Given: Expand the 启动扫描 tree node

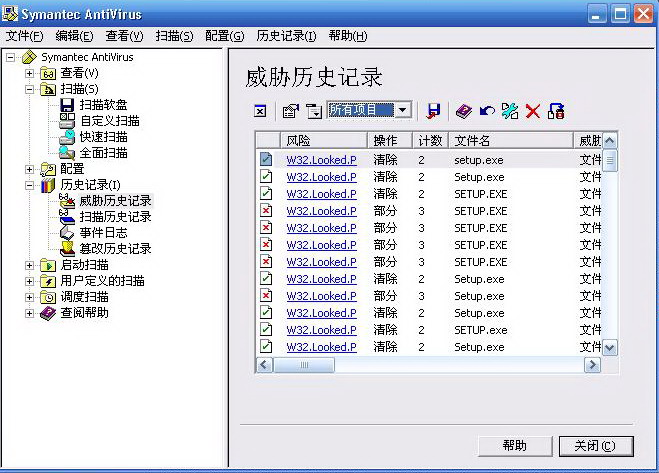Looking at the screenshot, I should (29, 265).
